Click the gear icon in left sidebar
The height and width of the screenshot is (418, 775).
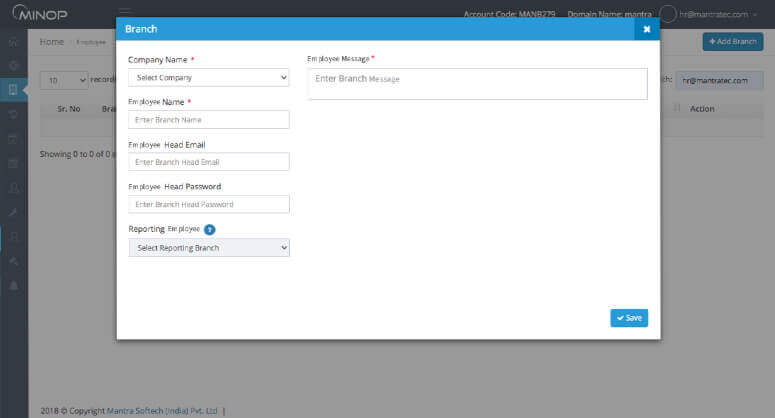tap(13, 65)
